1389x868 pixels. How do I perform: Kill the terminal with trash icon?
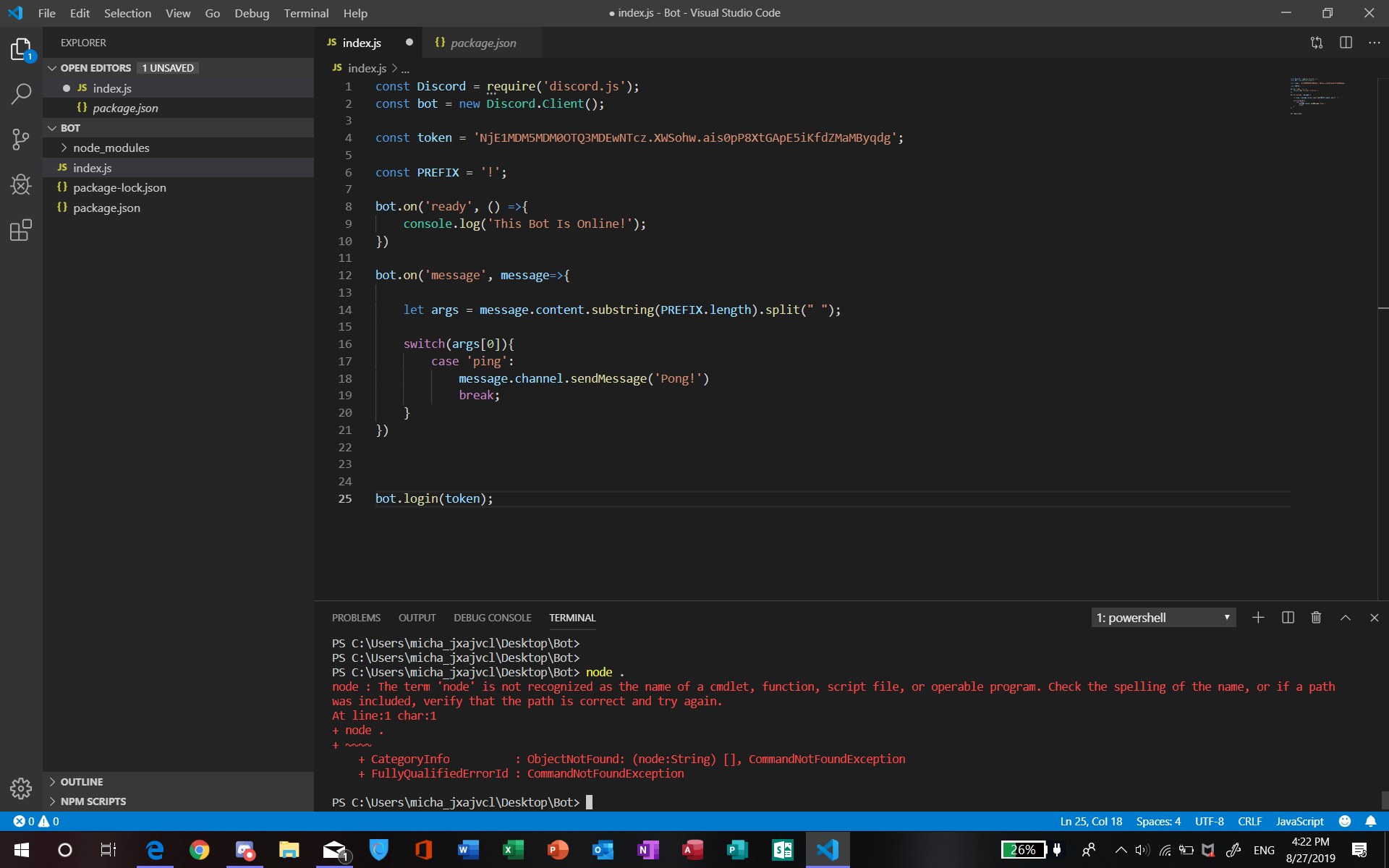[x=1316, y=618]
